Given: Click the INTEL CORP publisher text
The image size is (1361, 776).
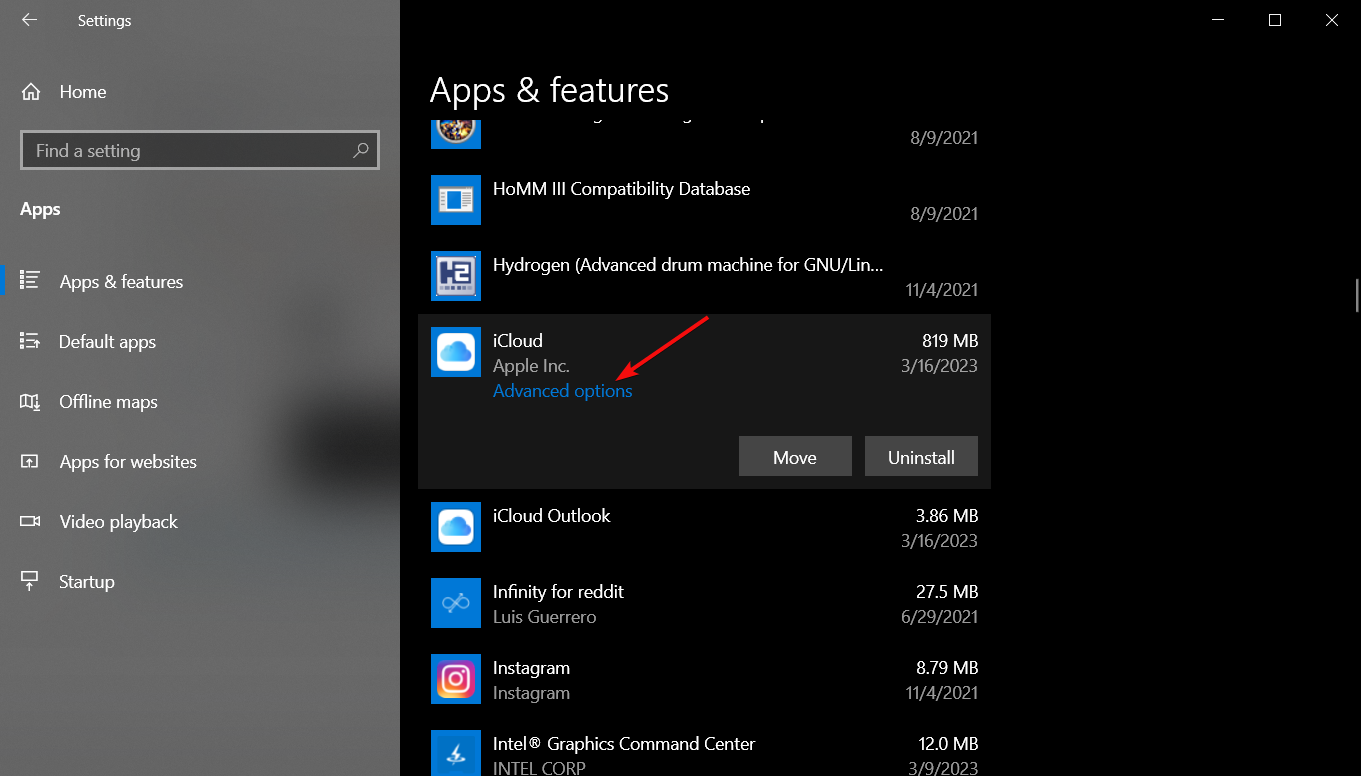Looking at the screenshot, I should 539,768.
